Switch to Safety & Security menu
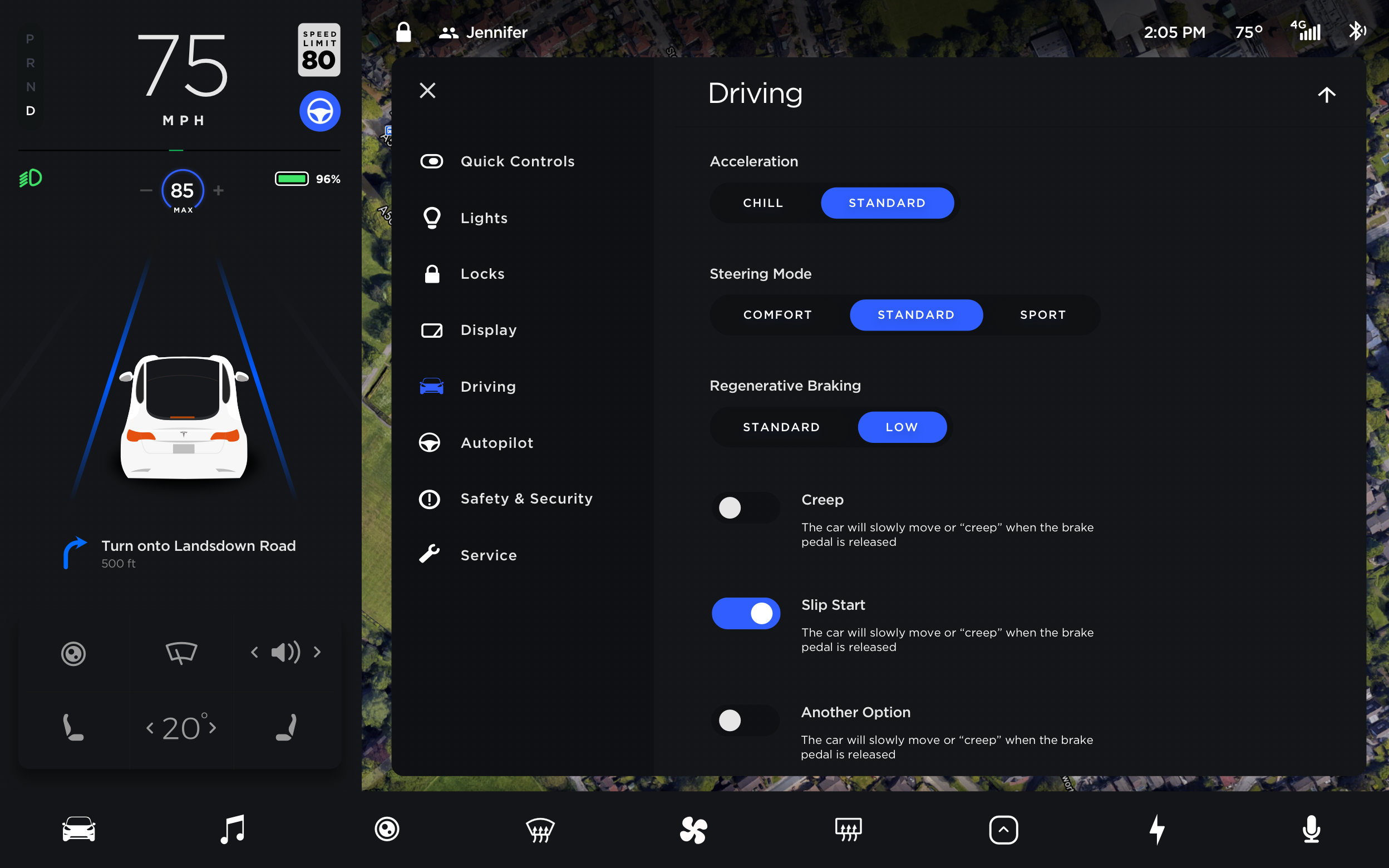 pos(526,499)
